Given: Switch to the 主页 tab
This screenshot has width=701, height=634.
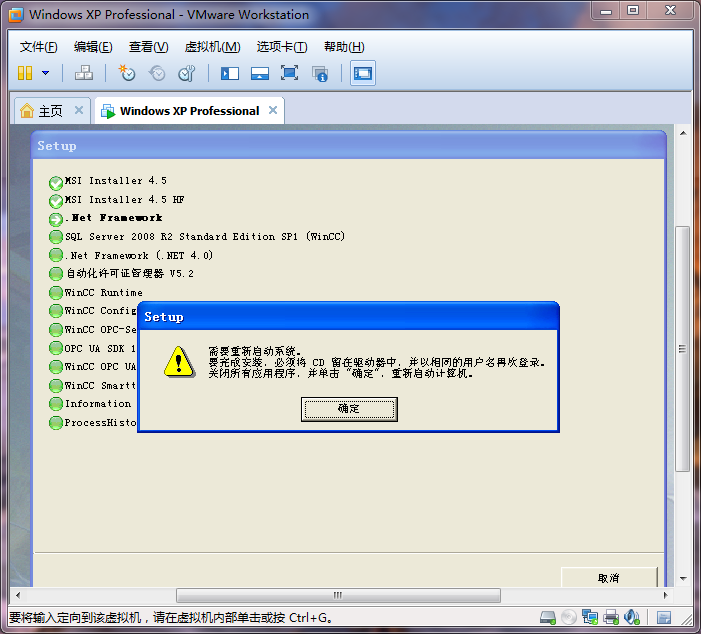Looking at the screenshot, I should pos(51,111).
